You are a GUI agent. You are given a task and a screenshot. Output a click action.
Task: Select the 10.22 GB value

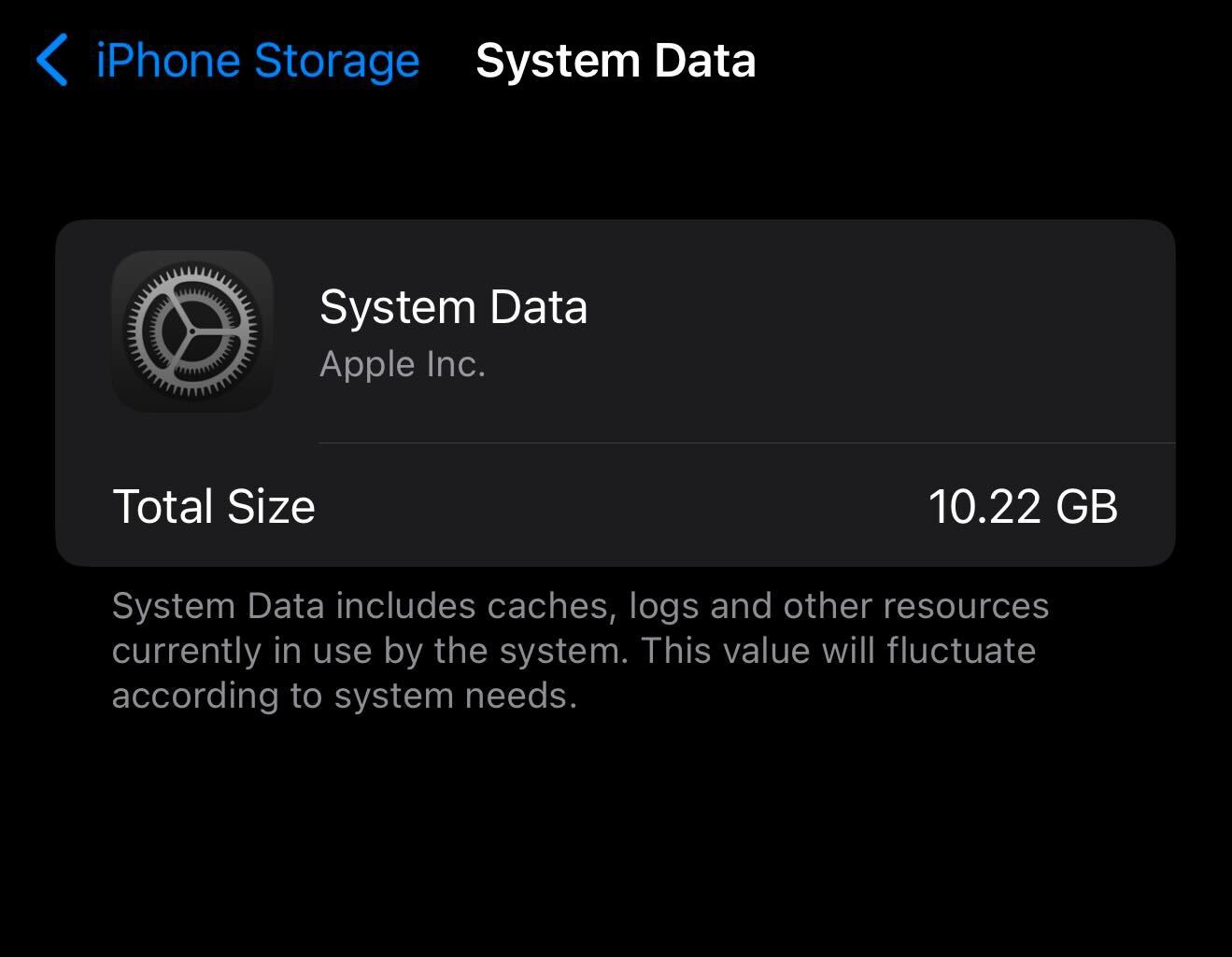pyautogui.click(x=1024, y=507)
